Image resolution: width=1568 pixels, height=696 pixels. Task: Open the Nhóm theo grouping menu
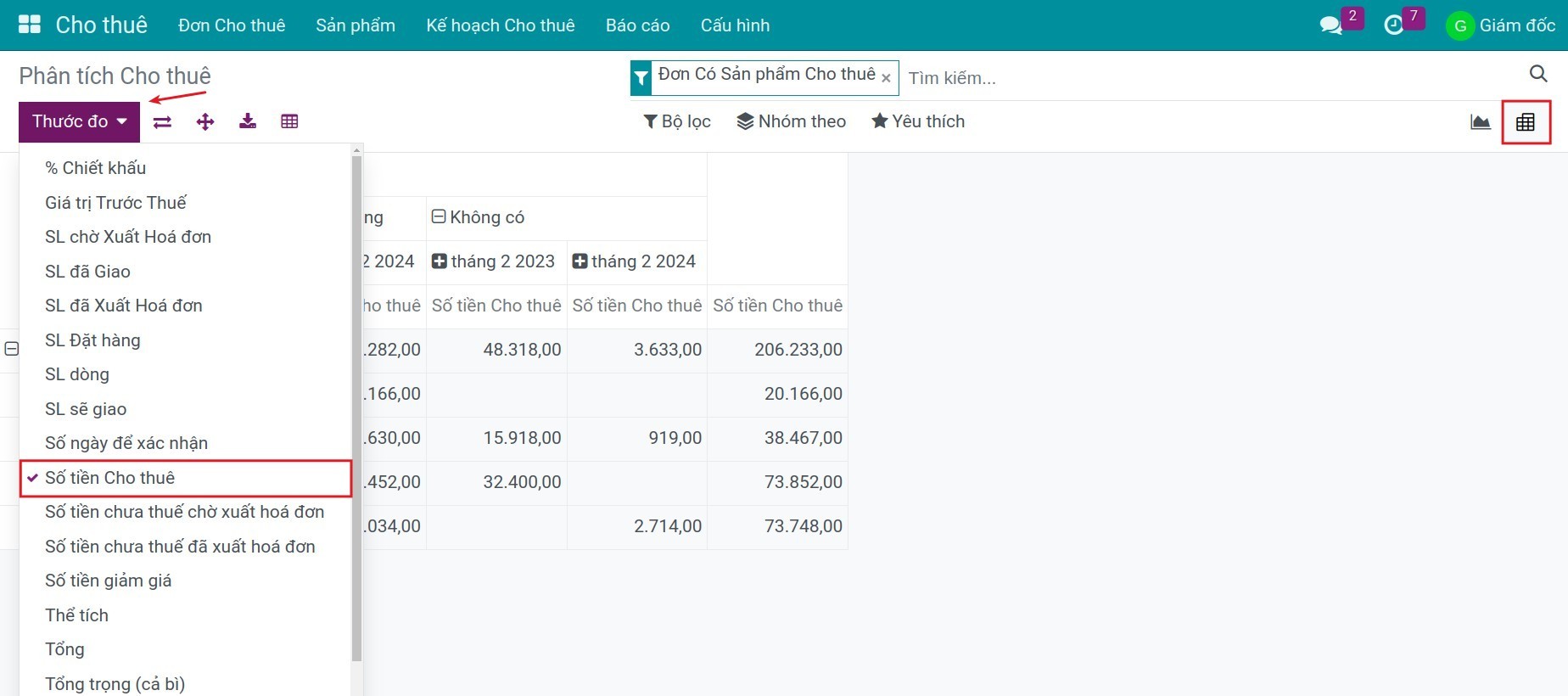point(792,121)
